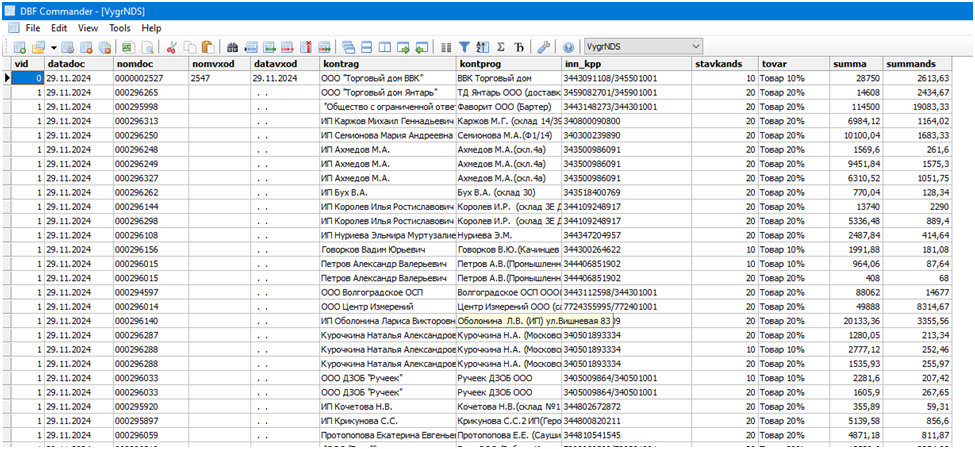Screen dimensions: 975x449
Task: Click the summands column header
Action: tap(917, 63)
